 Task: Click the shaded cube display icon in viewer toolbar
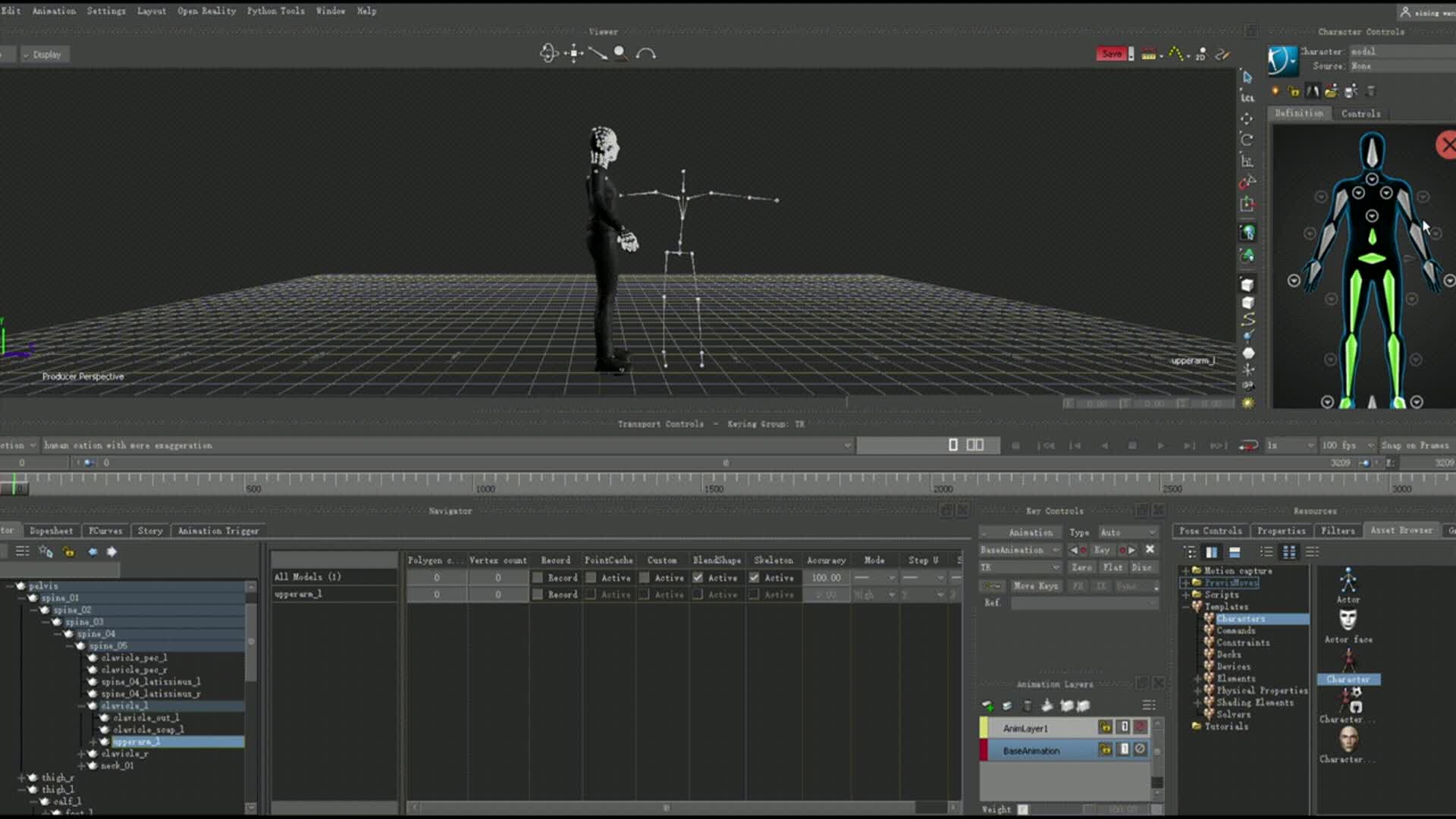(1247, 285)
